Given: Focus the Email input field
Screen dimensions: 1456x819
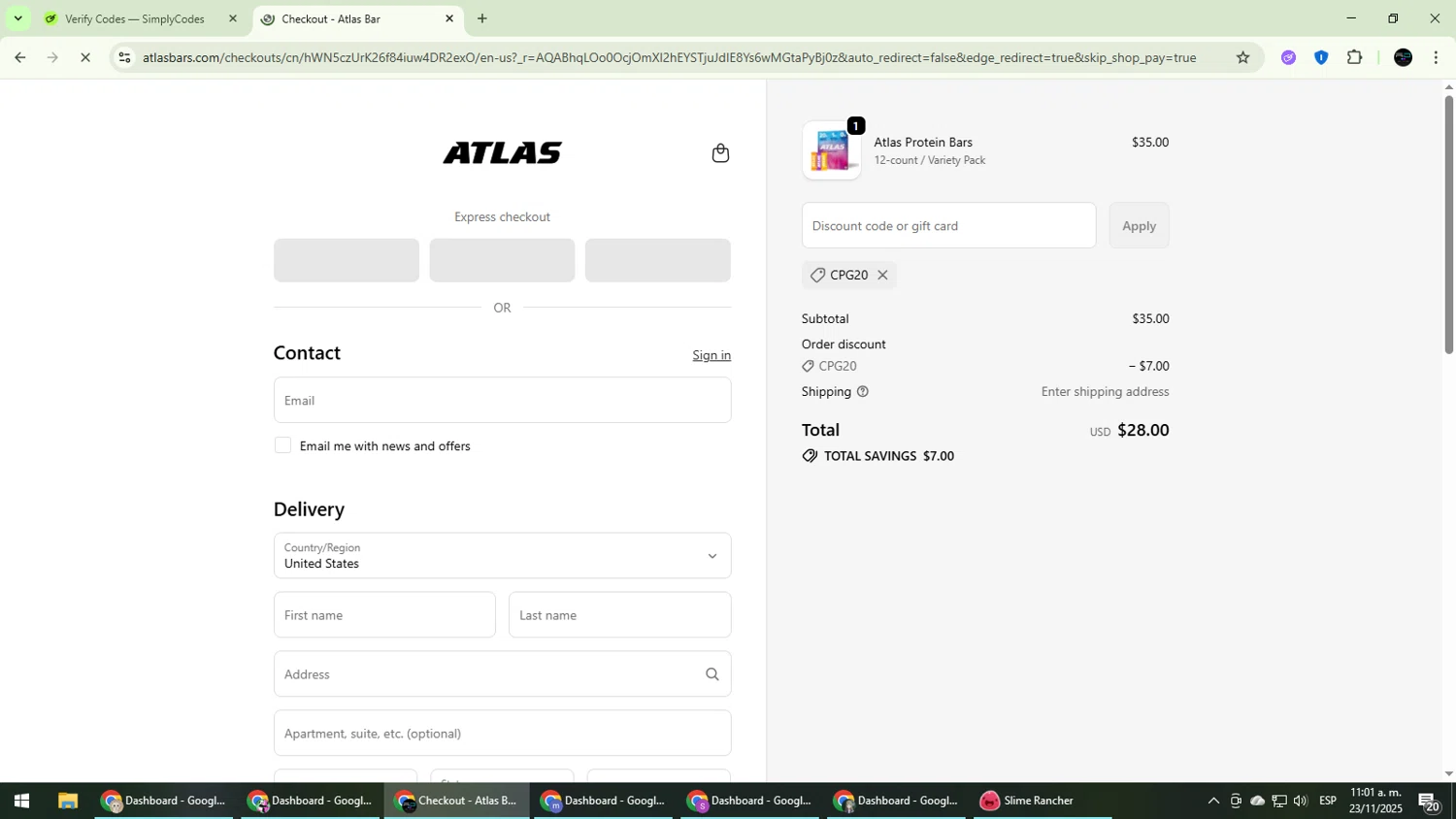Looking at the screenshot, I should tap(502, 400).
